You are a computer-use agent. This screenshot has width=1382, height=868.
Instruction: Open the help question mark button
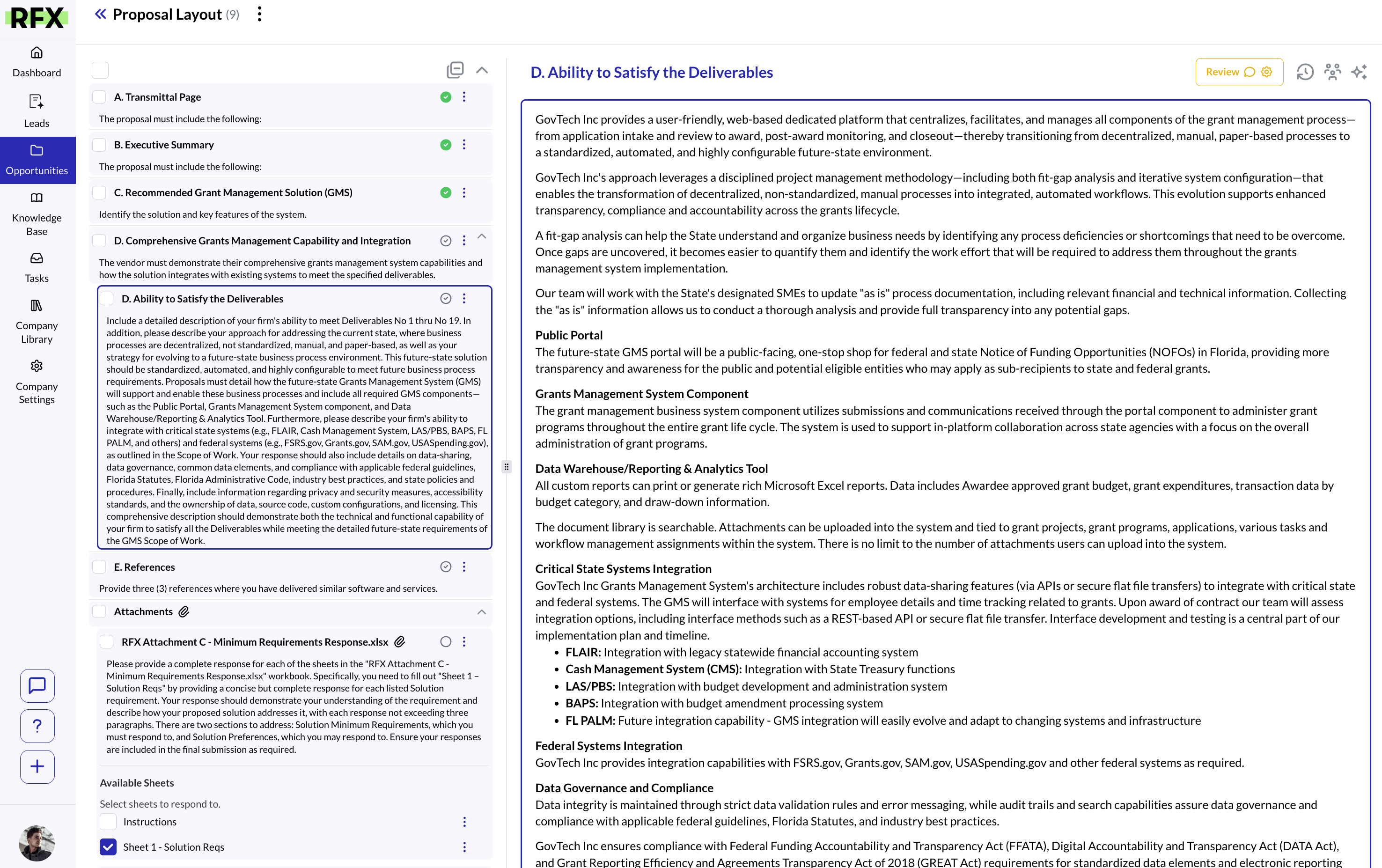tap(37, 726)
